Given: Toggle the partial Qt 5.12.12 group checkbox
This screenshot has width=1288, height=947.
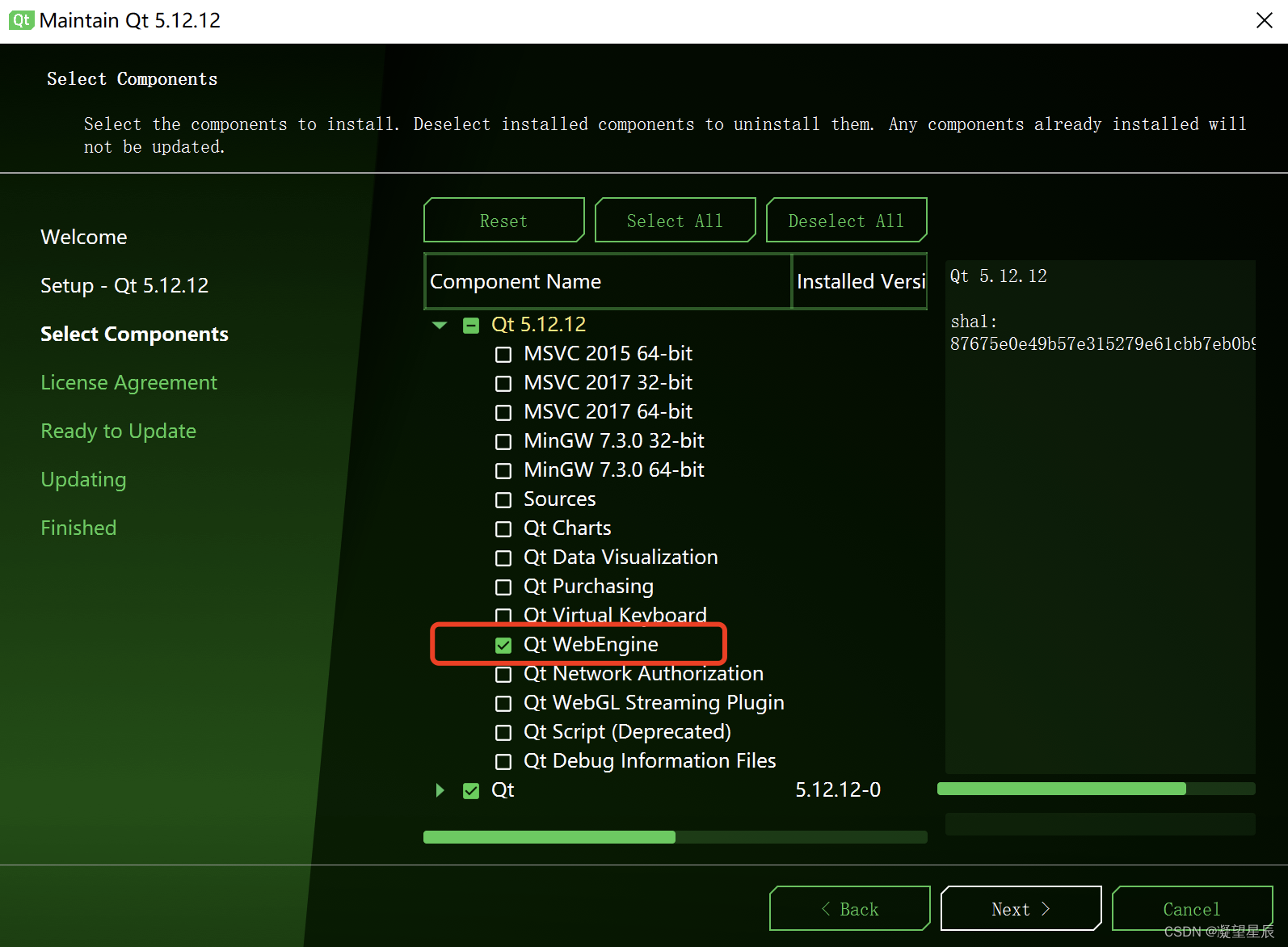Looking at the screenshot, I should click(x=471, y=325).
